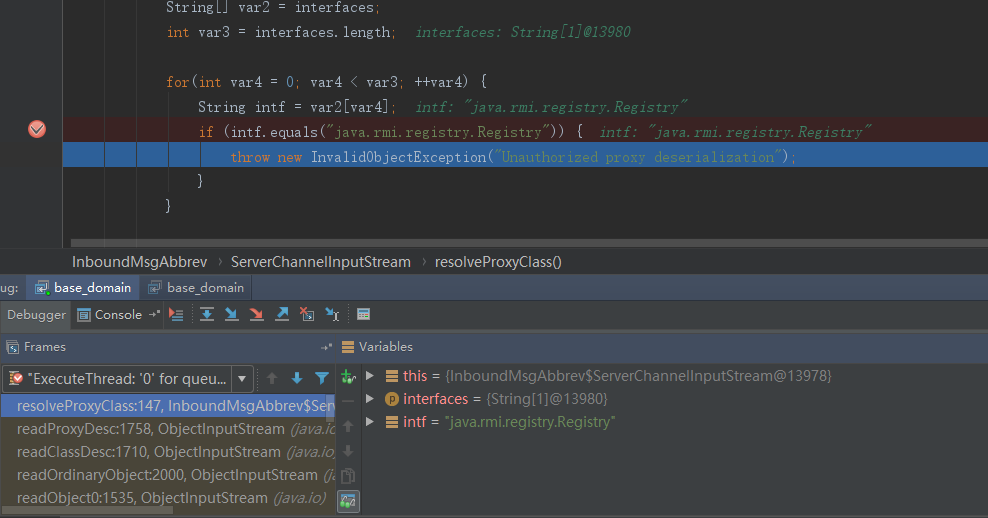Screen dimensions: 988x518
Task: Click the Drop Frame icon
Action: (307, 314)
